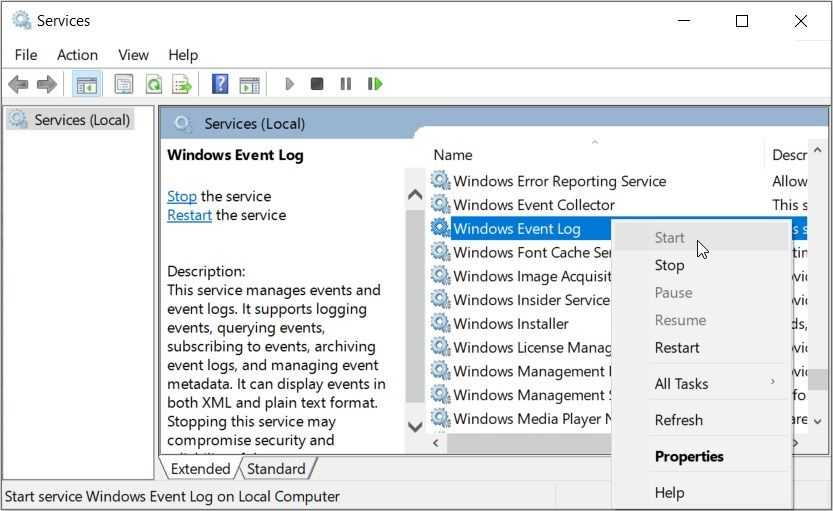Open the Action menu
833x511 pixels.
click(x=77, y=55)
